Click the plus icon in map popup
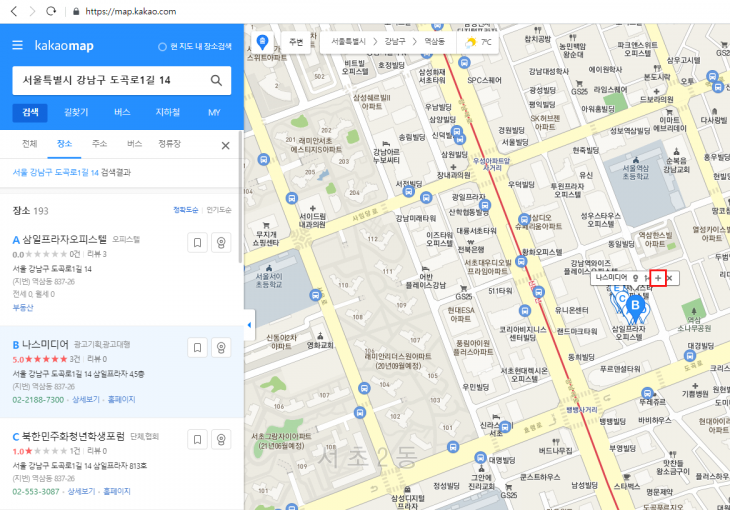730x510 pixels. pos(657,277)
